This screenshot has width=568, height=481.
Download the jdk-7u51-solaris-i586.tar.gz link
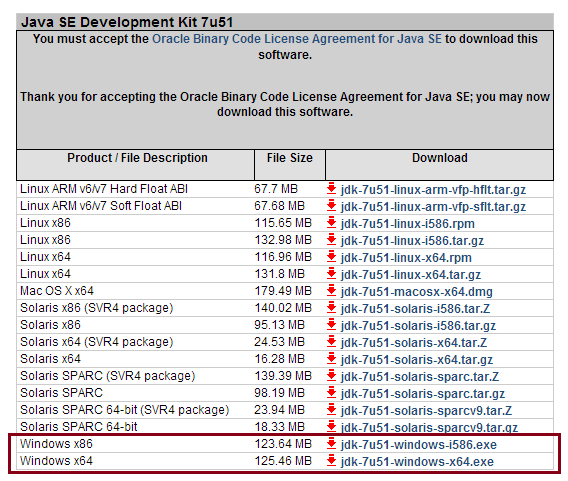418,326
